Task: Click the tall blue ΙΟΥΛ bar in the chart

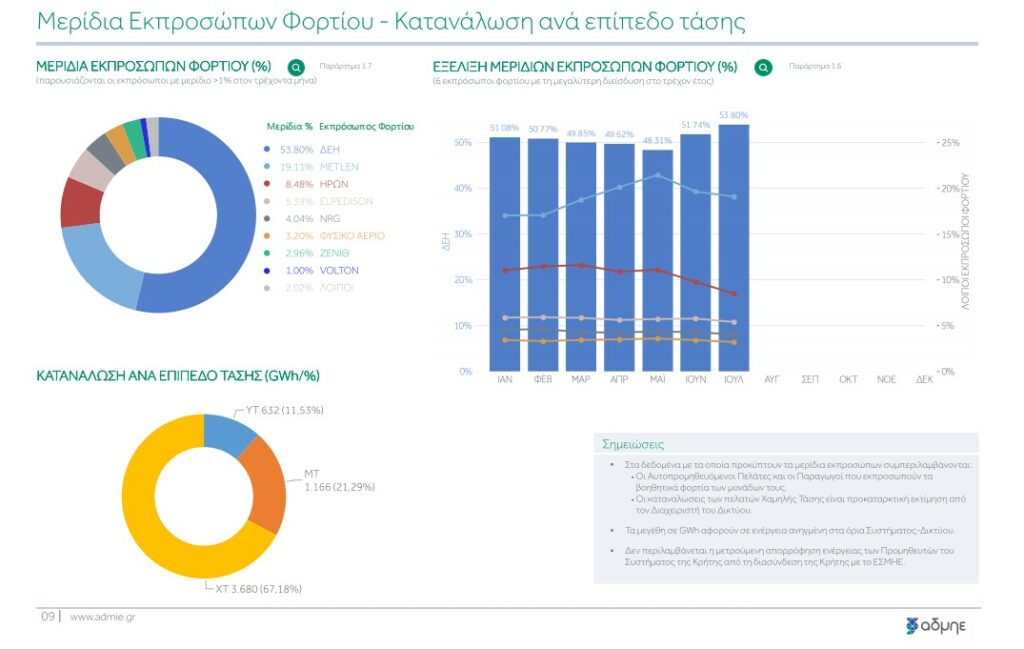Action: [734, 248]
